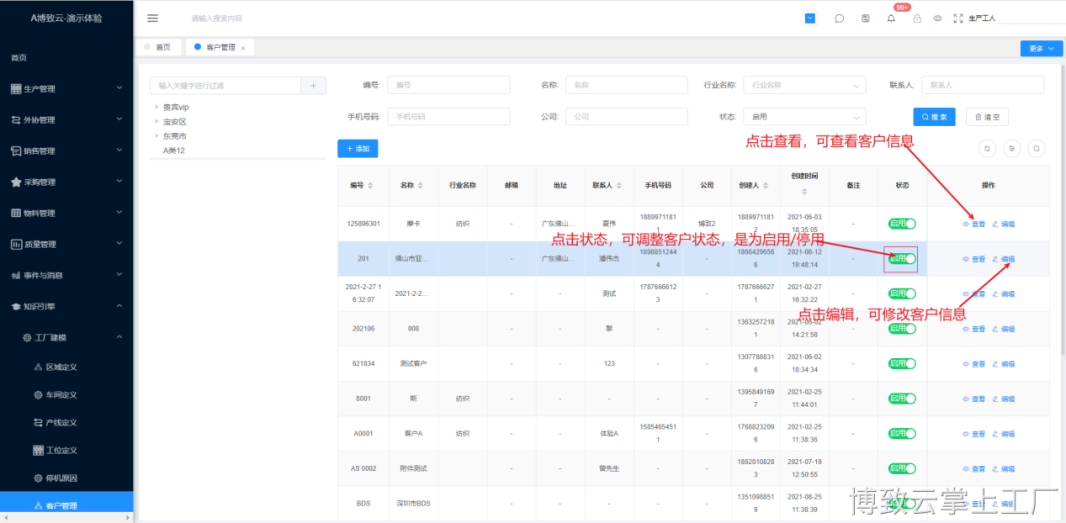Toggle status switch for 测试客户 row
The width and height of the screenshot is (1066, 523).
[901, 363]
